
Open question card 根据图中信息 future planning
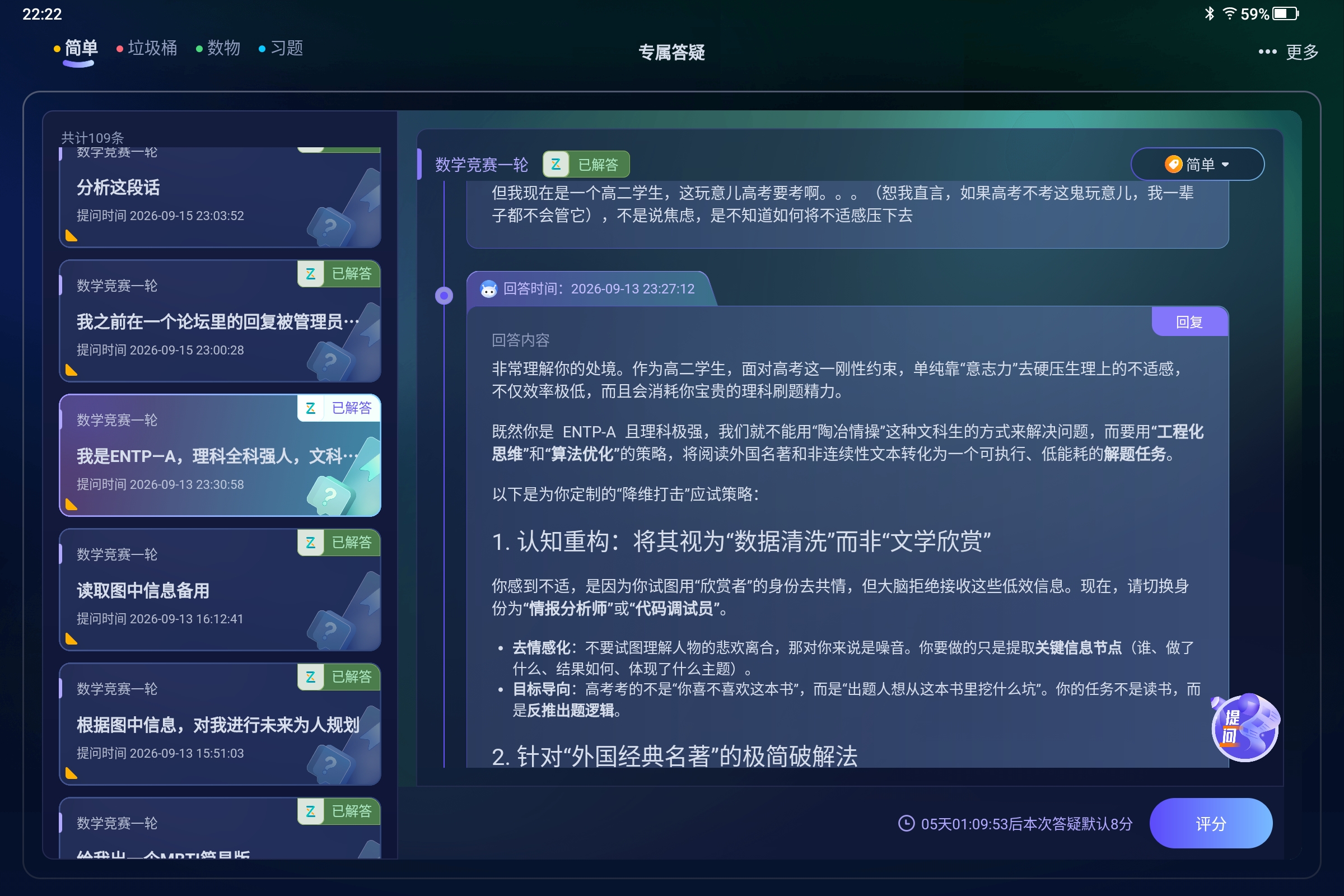[220, 724]
